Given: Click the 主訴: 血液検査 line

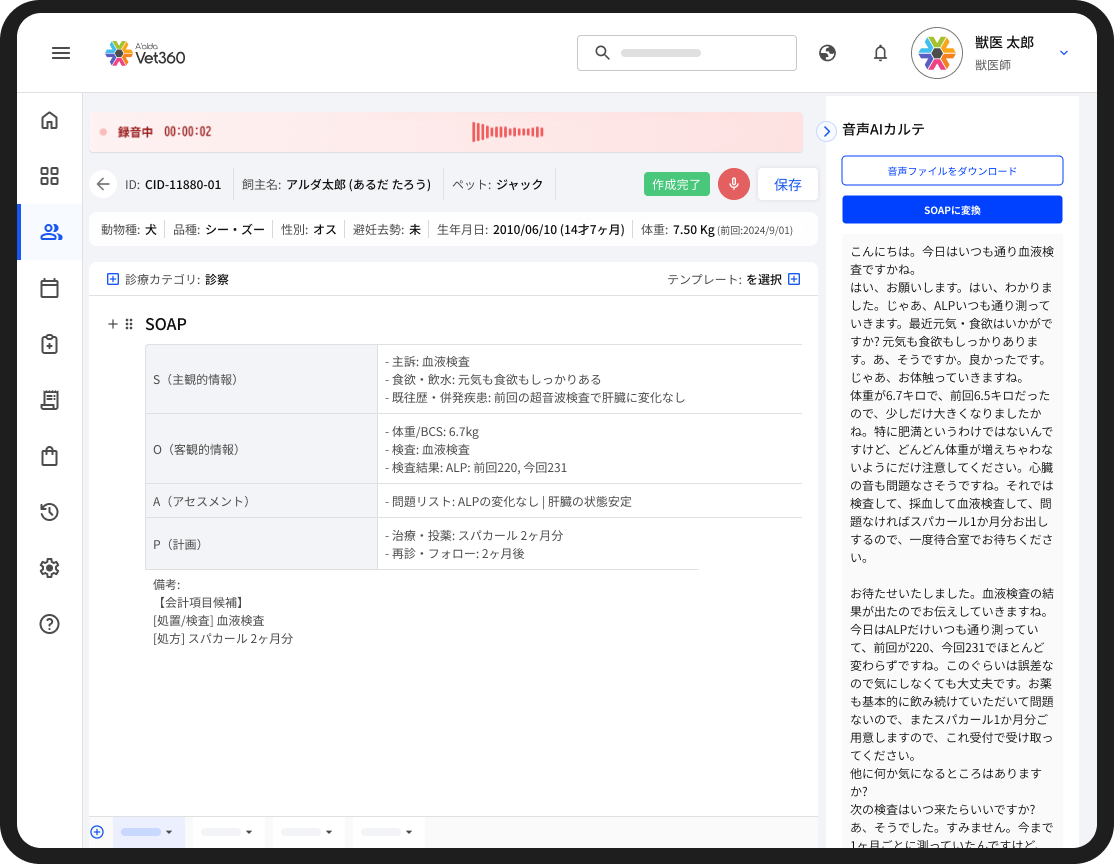Looking at the screenshot, I should pyautogui.click(x=427, y=361).
